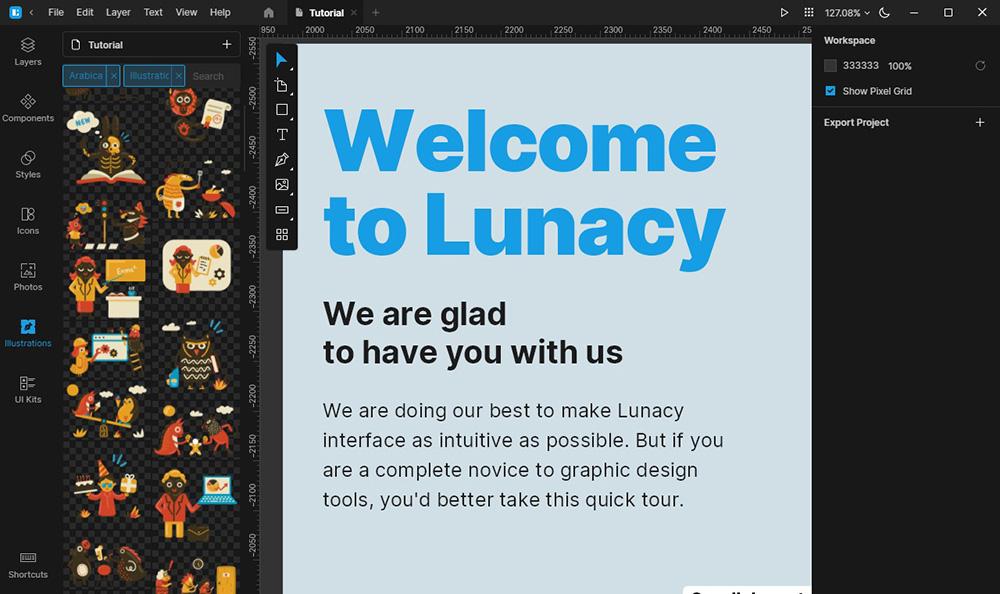The width and height of the screenshot is (1000, 594).
Task: Open the Photos panel
Action: click(x=27, y=277)
